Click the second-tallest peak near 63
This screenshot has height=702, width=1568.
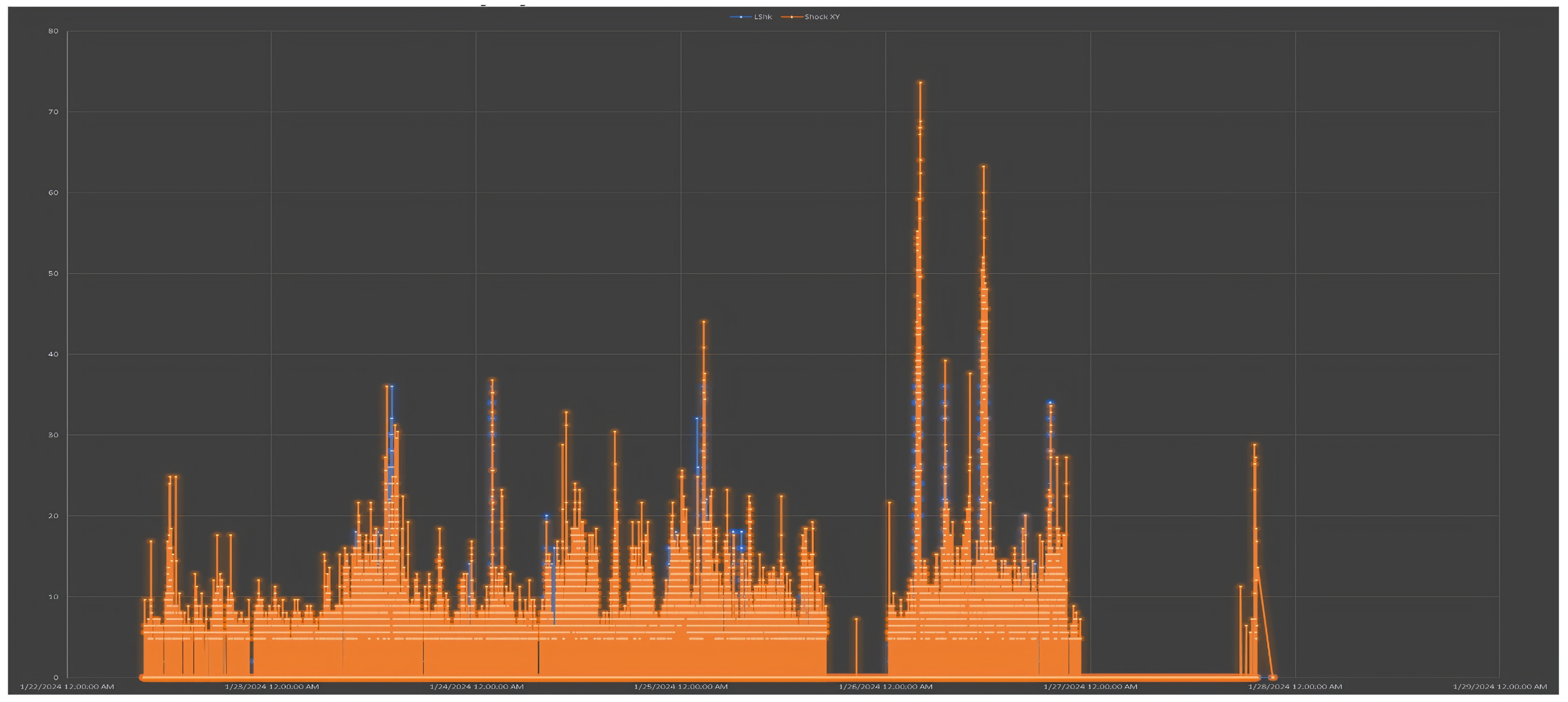click(x=983, y=167)
